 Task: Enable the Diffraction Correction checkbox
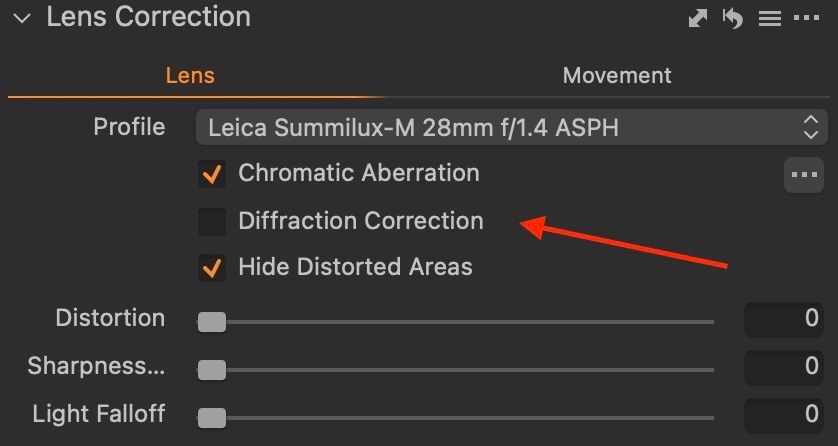pos(212,221)
